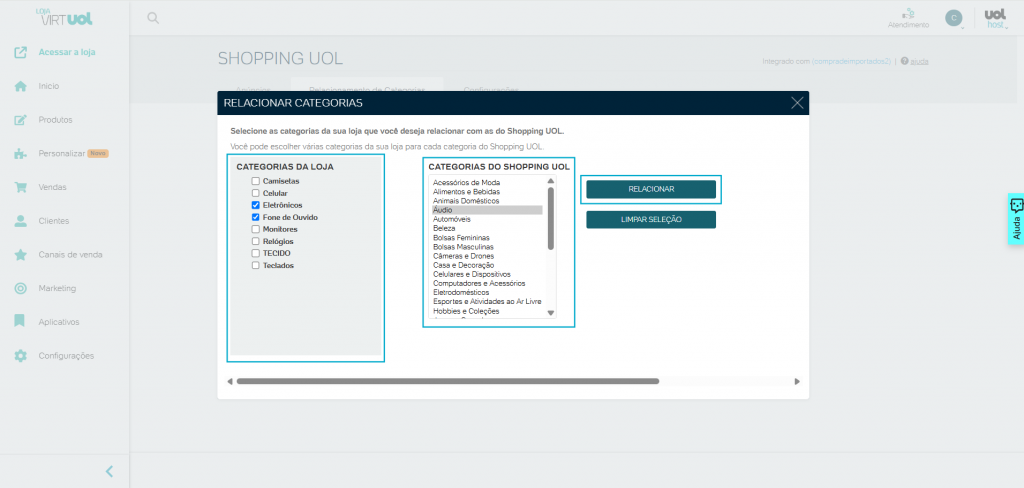Select Bolsas Femininas in the list
This screenshot has height=488, width=1024.
point(487,238)
